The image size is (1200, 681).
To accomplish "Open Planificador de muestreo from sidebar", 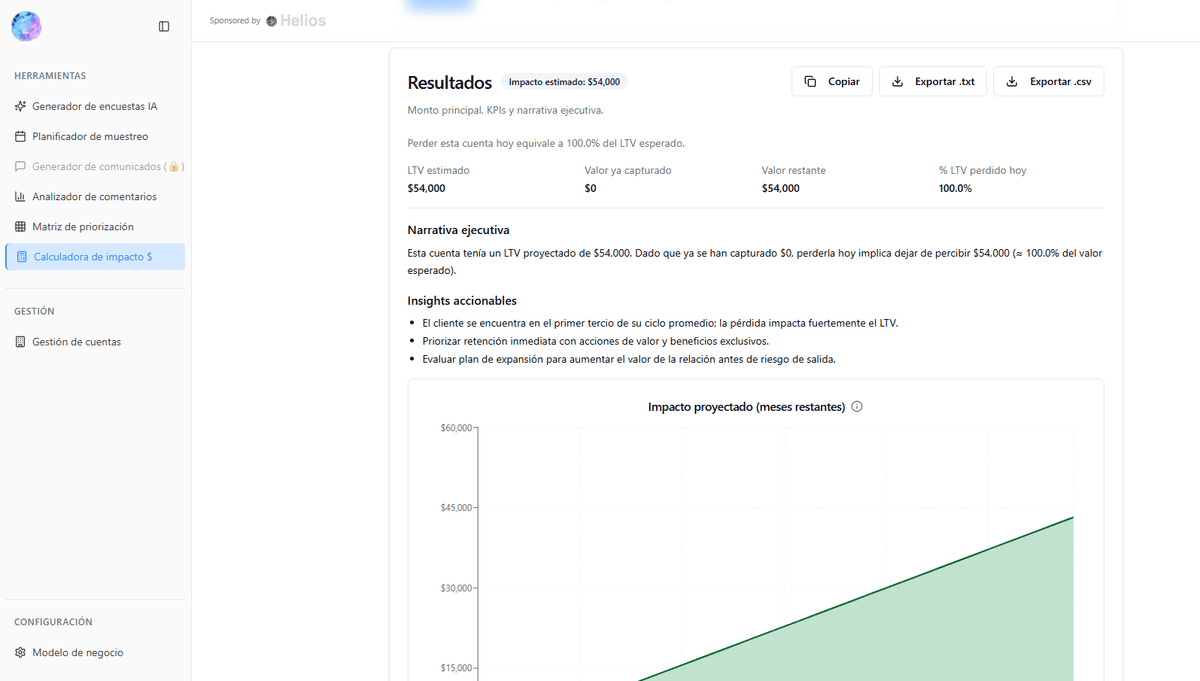I will point(90,136).
